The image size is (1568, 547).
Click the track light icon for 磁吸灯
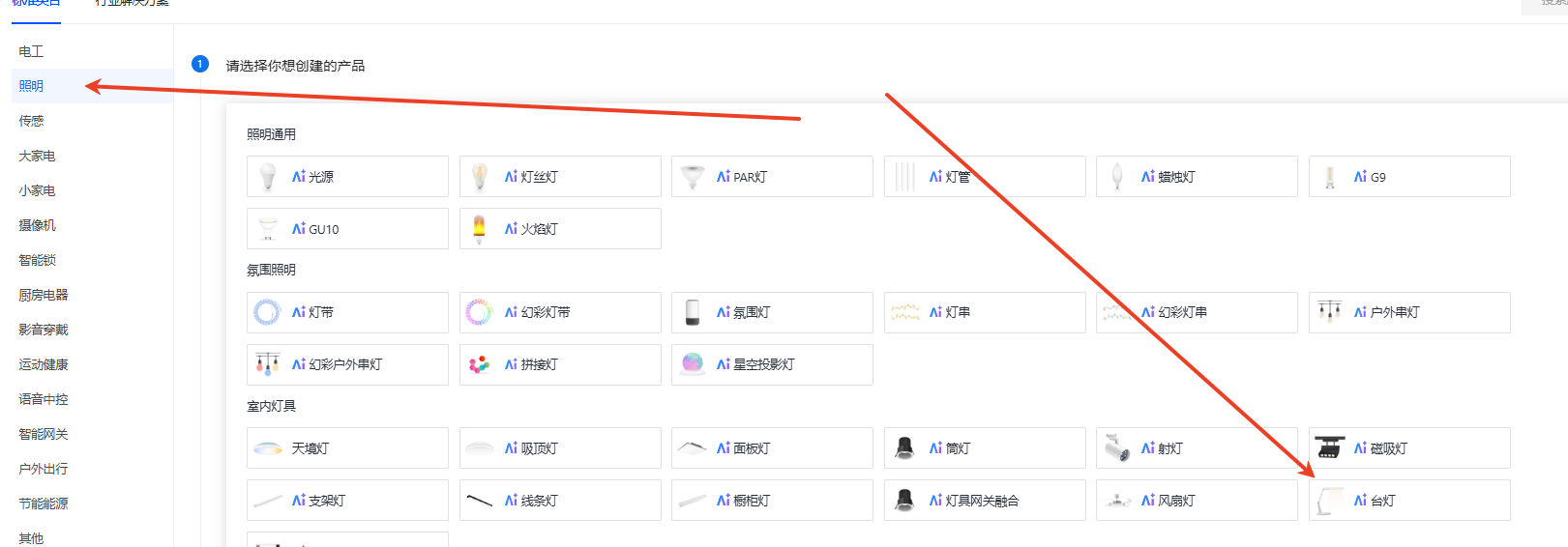[x=1330, y=448]
